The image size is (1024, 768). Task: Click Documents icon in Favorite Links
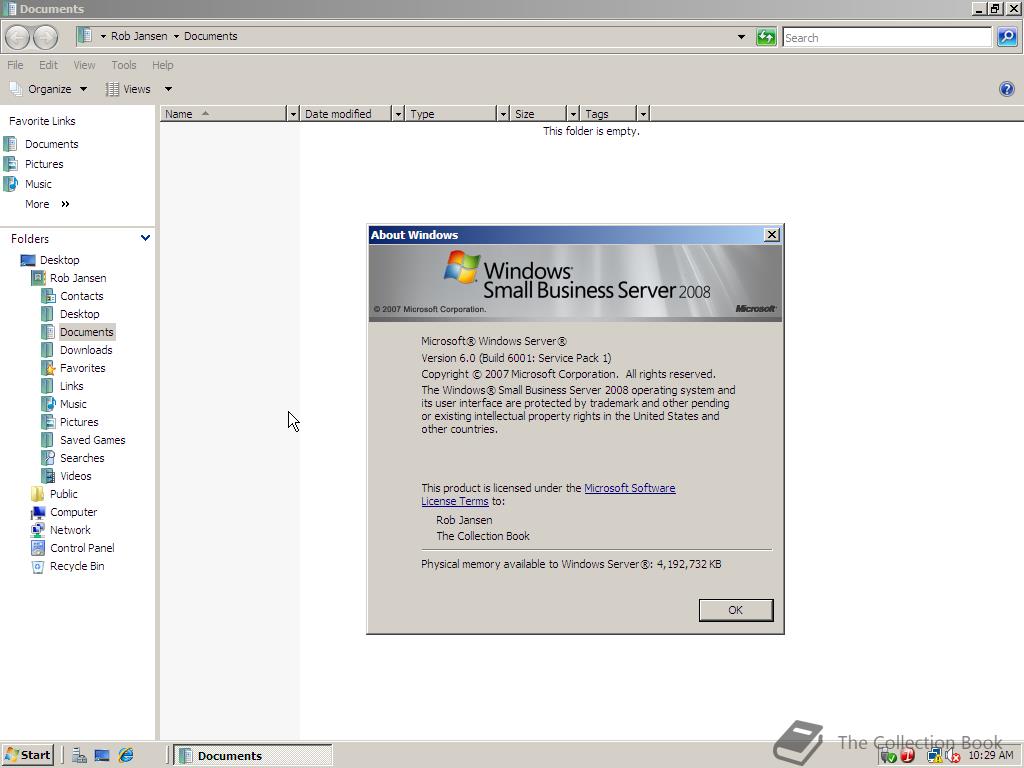pos(10,144)
